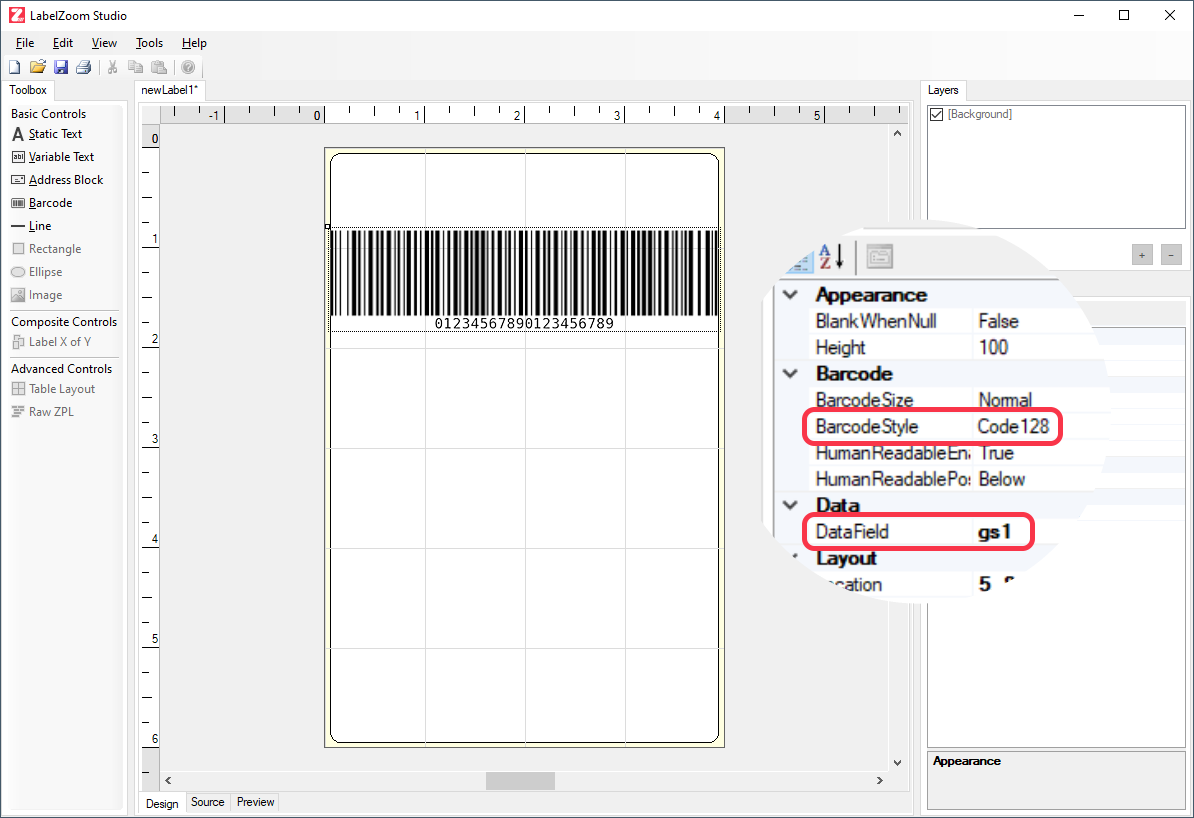The width and height of the screenshot is (1194, 818).
Task: Select the Image tool
Action: (37, 295)
